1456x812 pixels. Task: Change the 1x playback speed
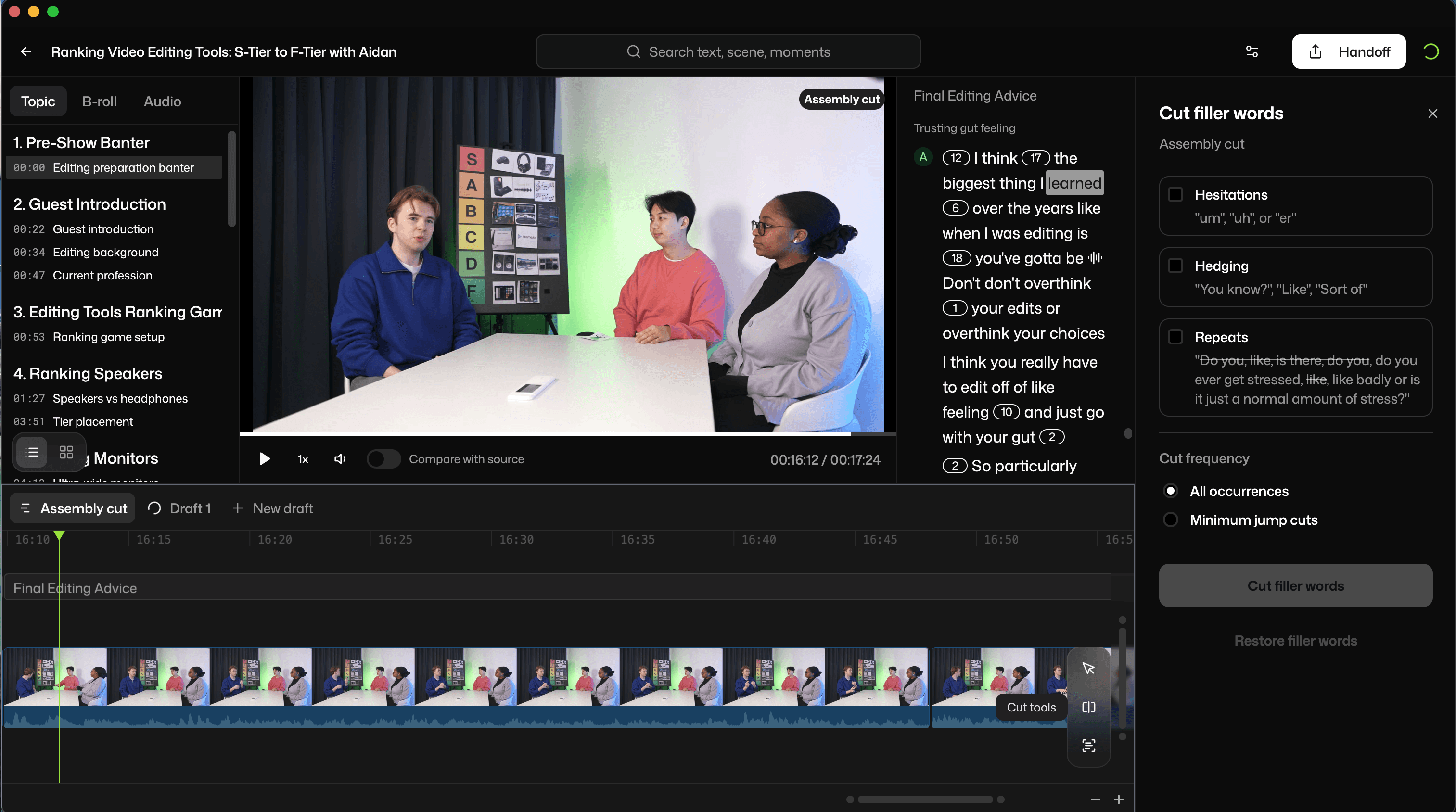(303, 459)
